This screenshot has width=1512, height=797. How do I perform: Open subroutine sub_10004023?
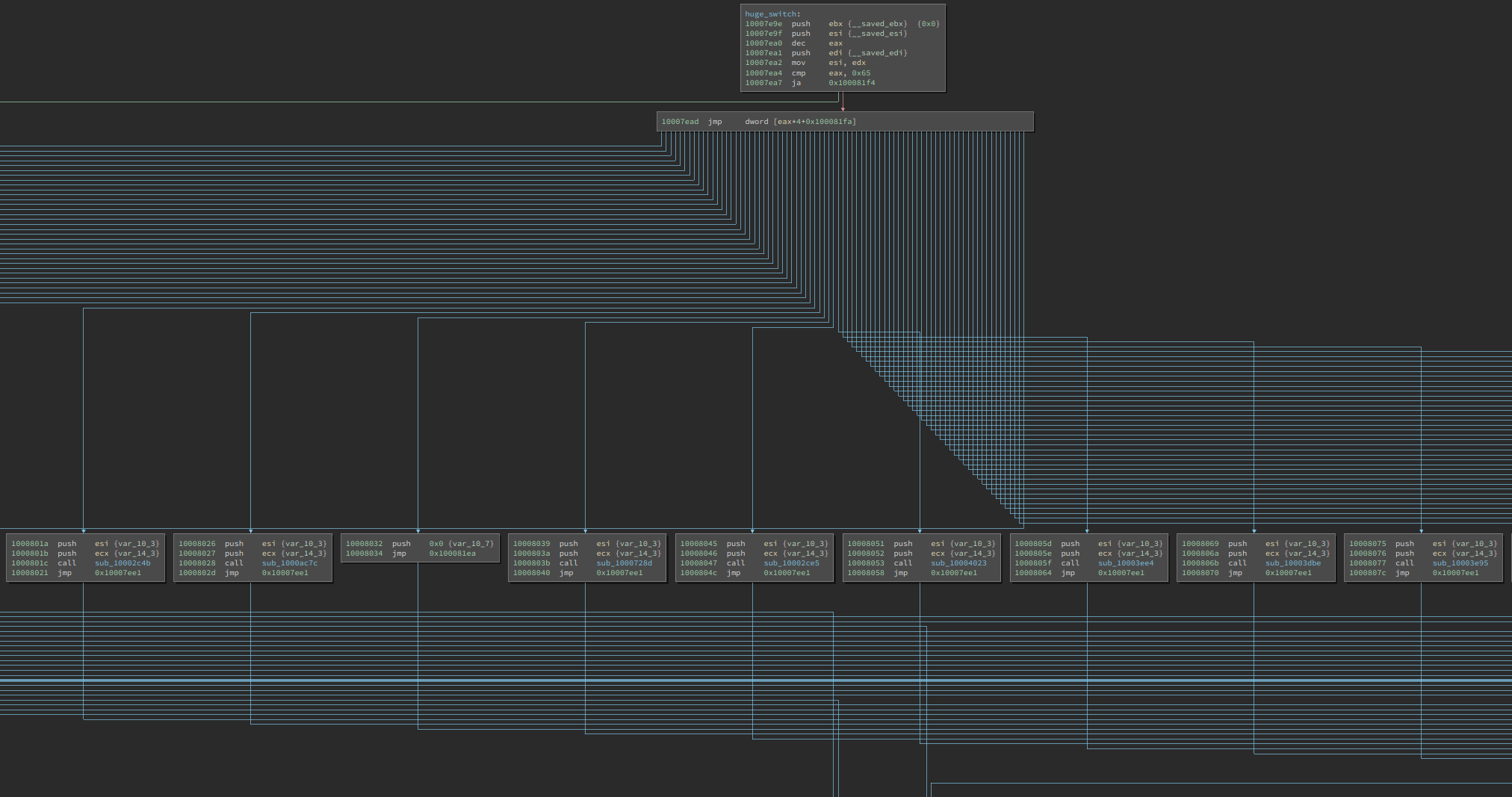coord(958,563)
